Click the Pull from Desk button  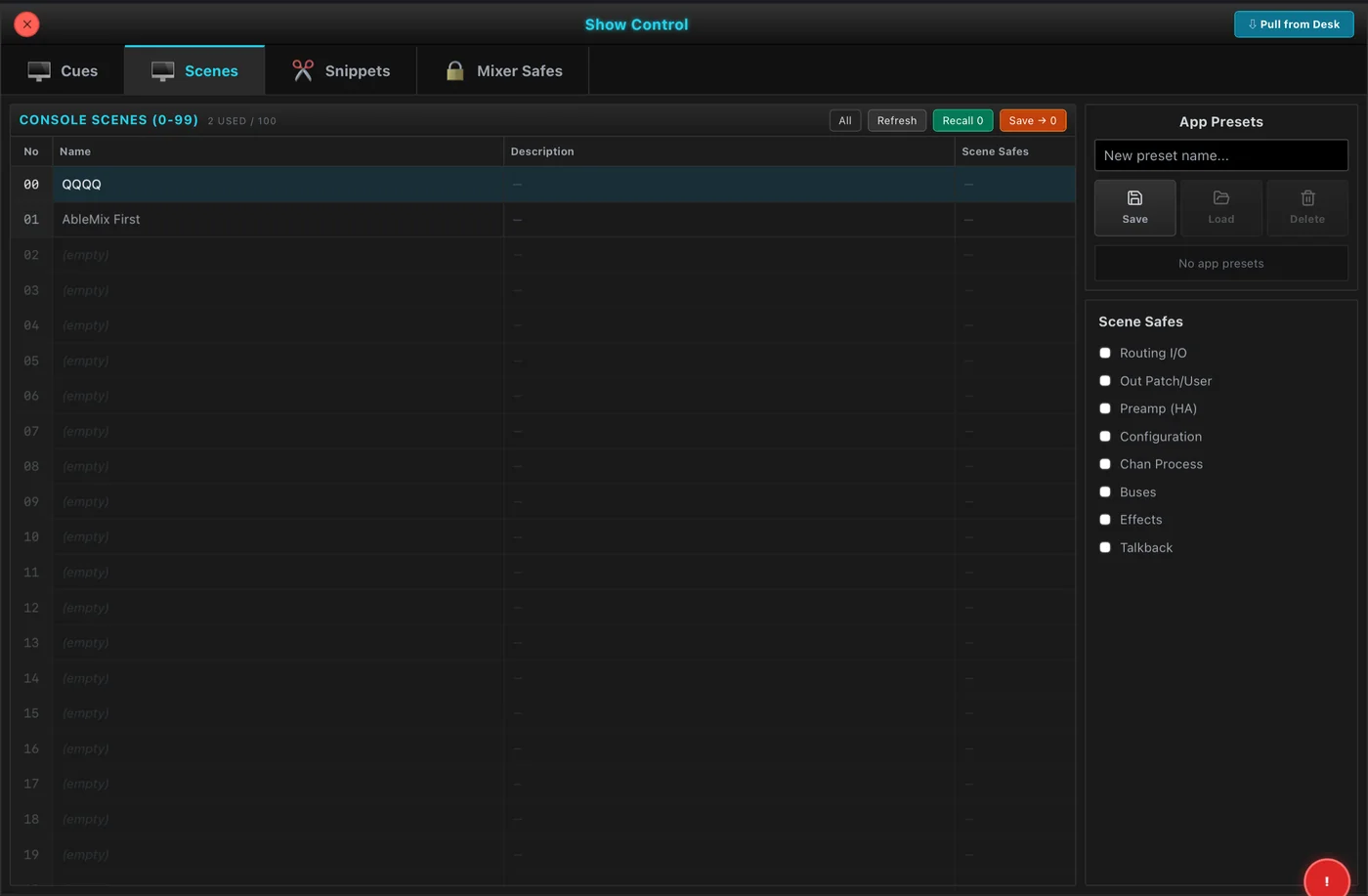[1294, 24]
